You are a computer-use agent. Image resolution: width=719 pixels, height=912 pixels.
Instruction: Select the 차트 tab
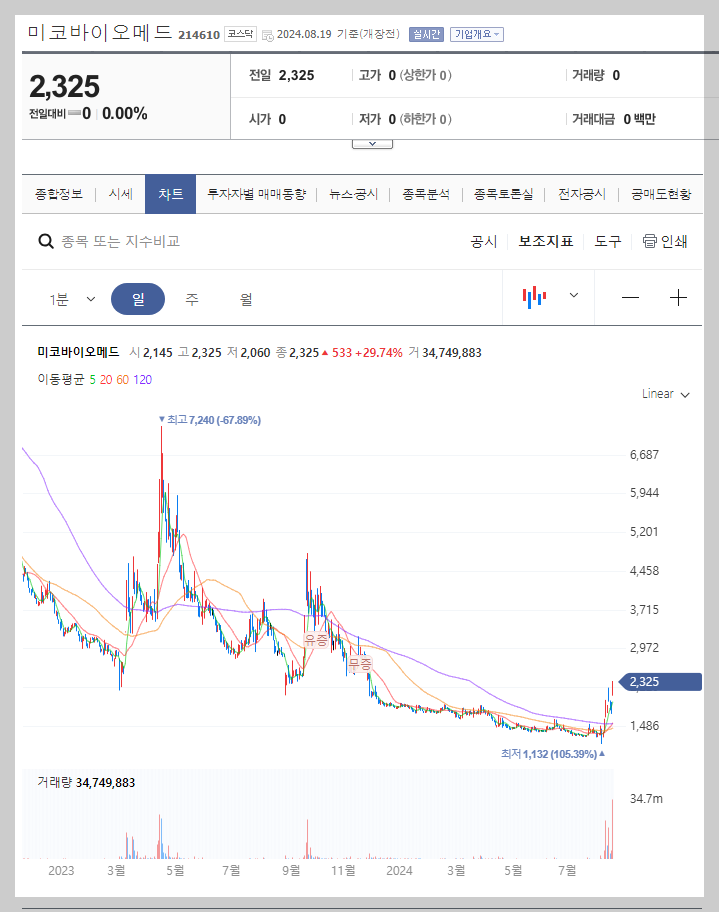[x=170, y=194]
